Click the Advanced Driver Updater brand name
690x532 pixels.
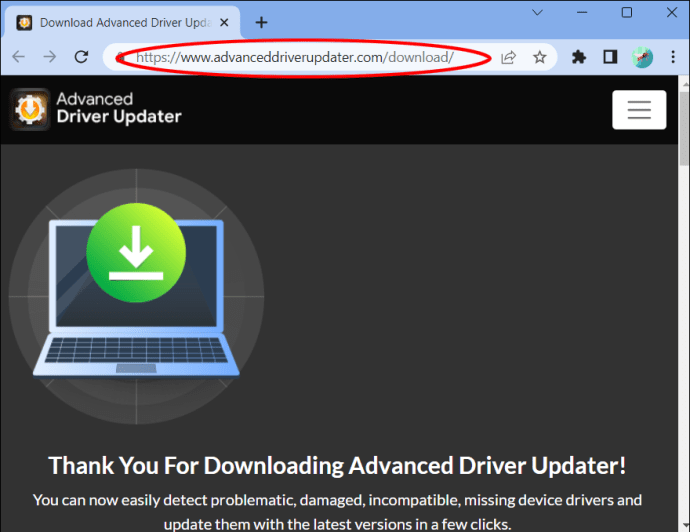click(119, 108)
